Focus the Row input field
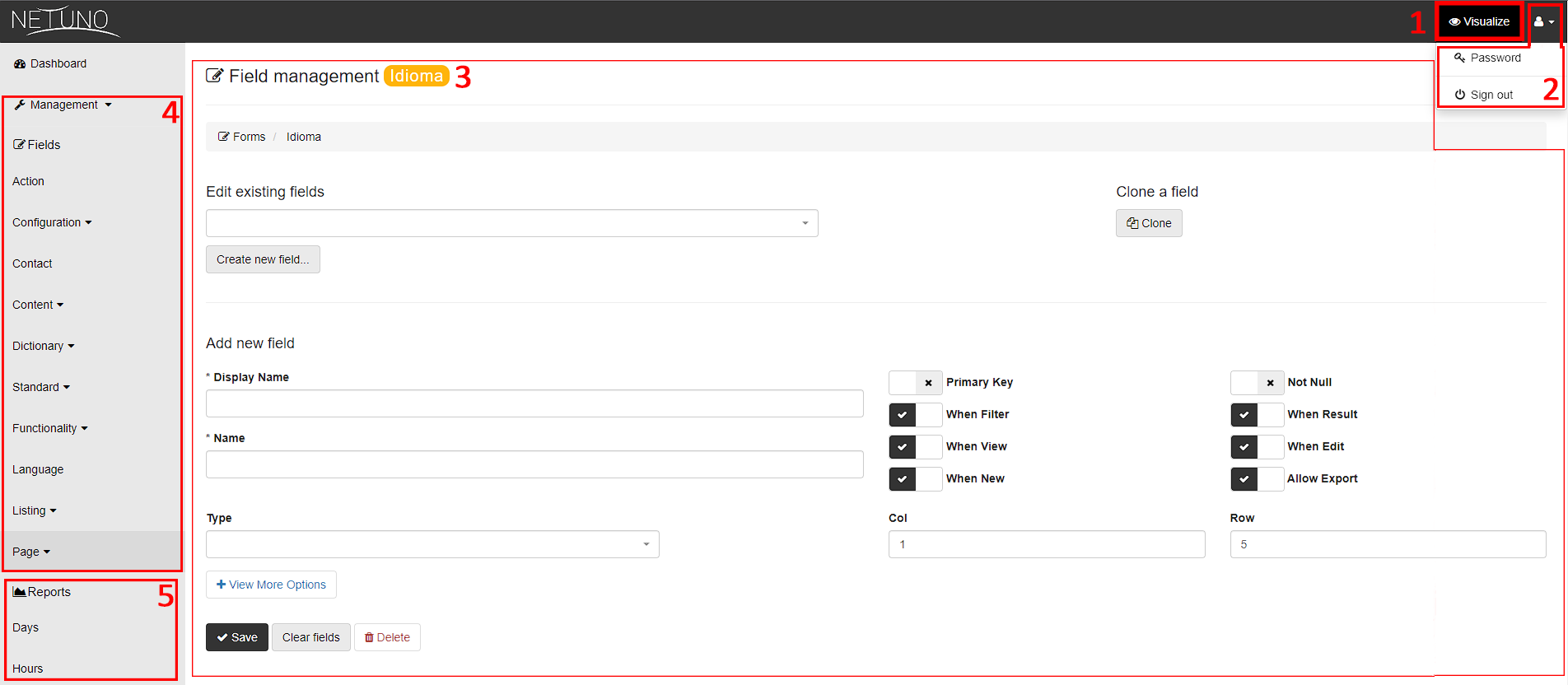Viewport: 1568px width, 685px height. pos(1388,544)
